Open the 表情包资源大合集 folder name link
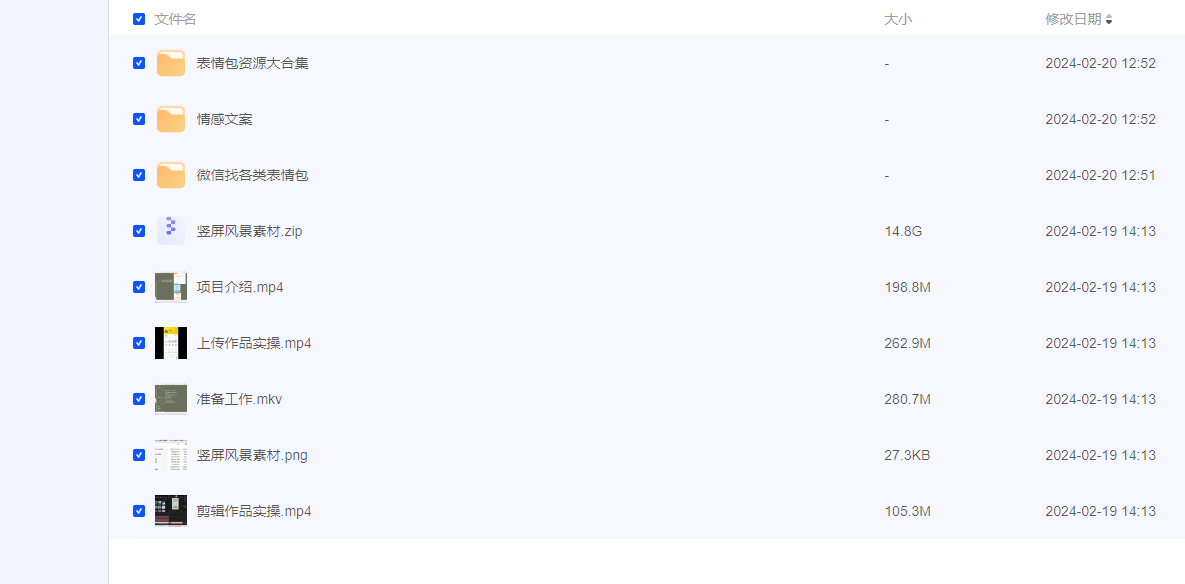 [x=252, y=63]
